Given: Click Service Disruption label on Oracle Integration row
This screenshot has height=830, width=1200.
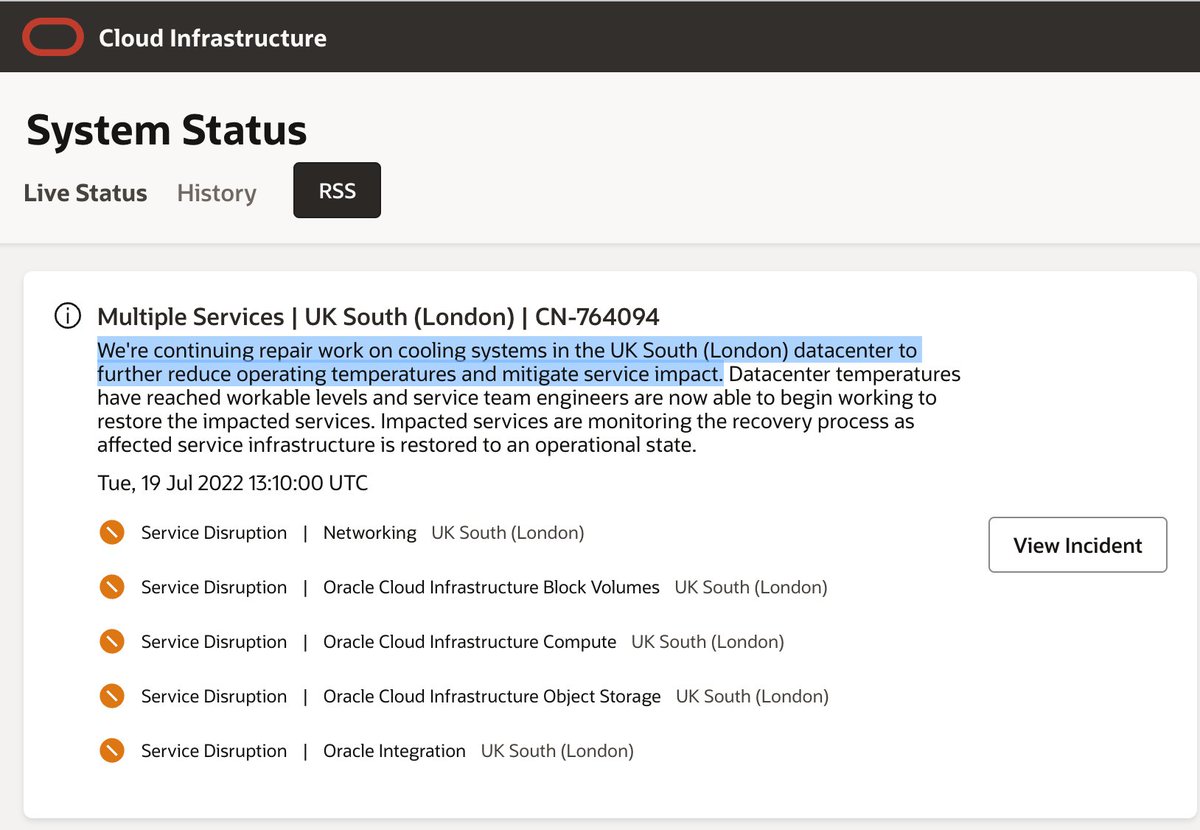Looking at the screenshot, I should pyautogui.click(x=214, y=751).
